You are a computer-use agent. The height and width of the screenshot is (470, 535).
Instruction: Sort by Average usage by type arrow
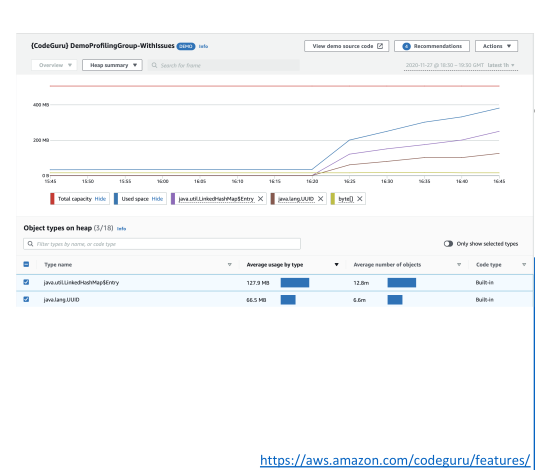click(336, 265)
